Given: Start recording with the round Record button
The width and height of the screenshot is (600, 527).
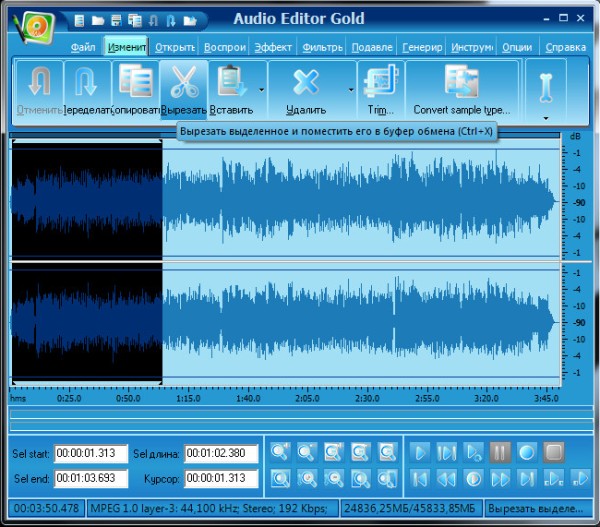Looking at the screenshot, I should [527, 452].
